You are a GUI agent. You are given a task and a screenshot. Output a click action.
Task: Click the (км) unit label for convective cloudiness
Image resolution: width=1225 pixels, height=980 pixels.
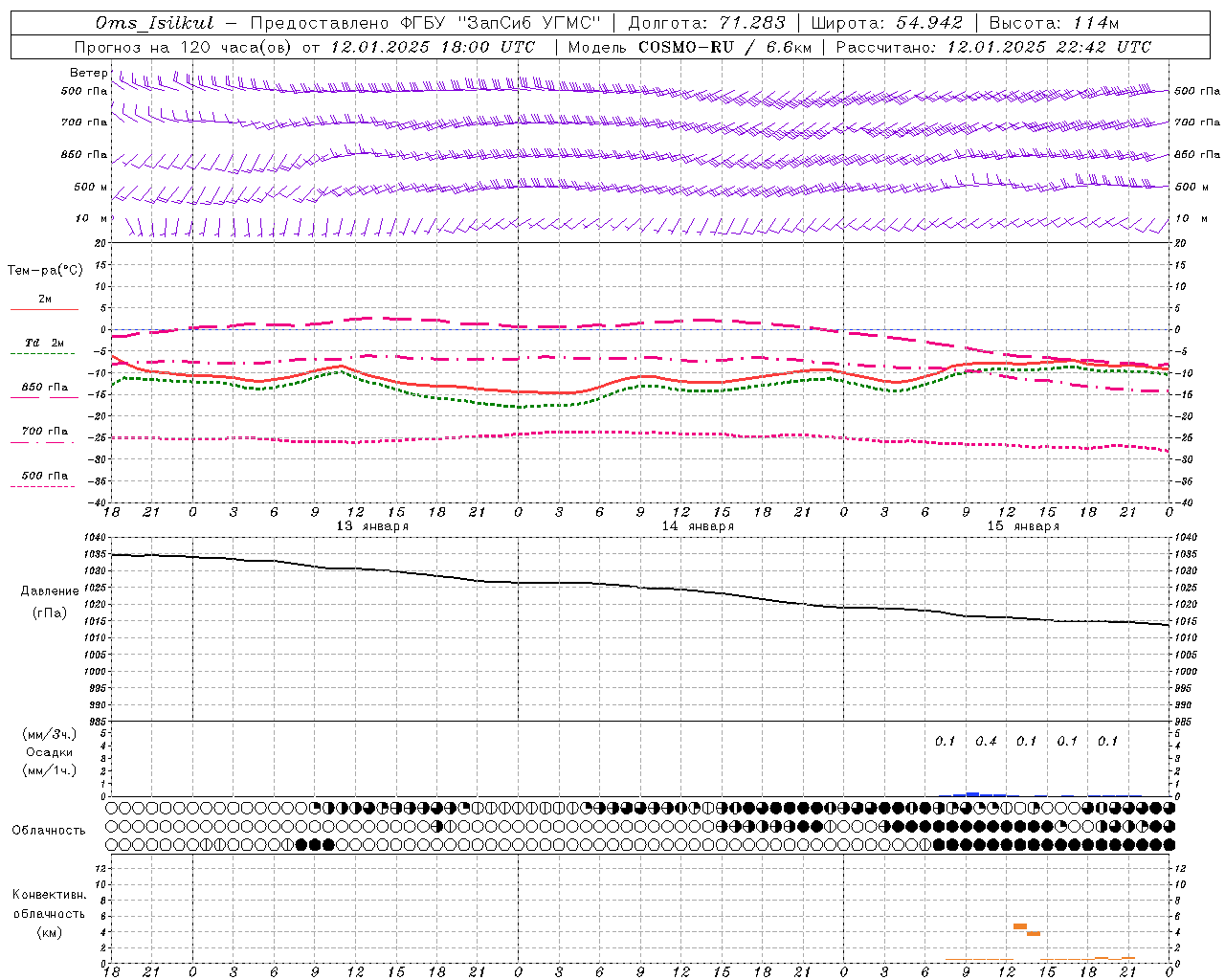[x=50, y=932]
